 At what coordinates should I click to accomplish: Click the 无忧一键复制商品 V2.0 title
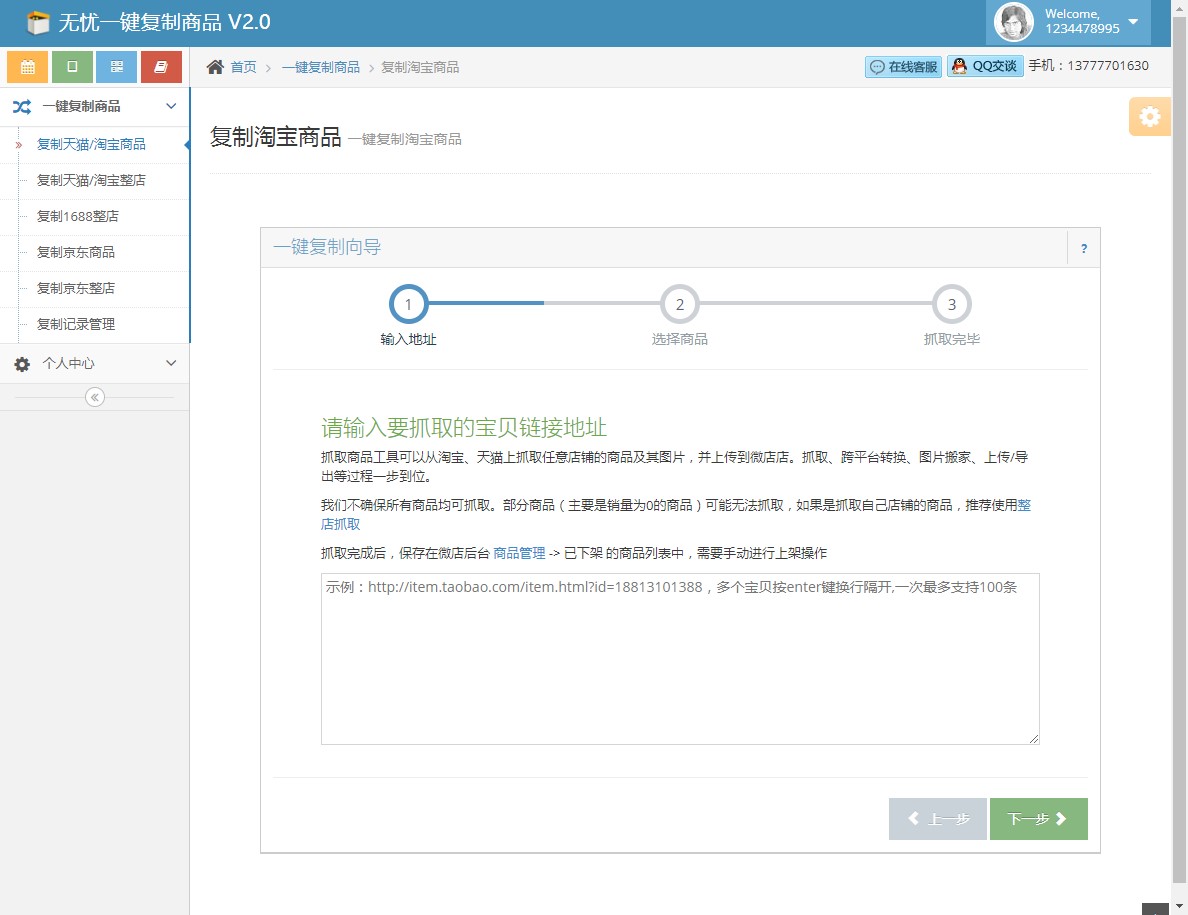click(164, 22)
